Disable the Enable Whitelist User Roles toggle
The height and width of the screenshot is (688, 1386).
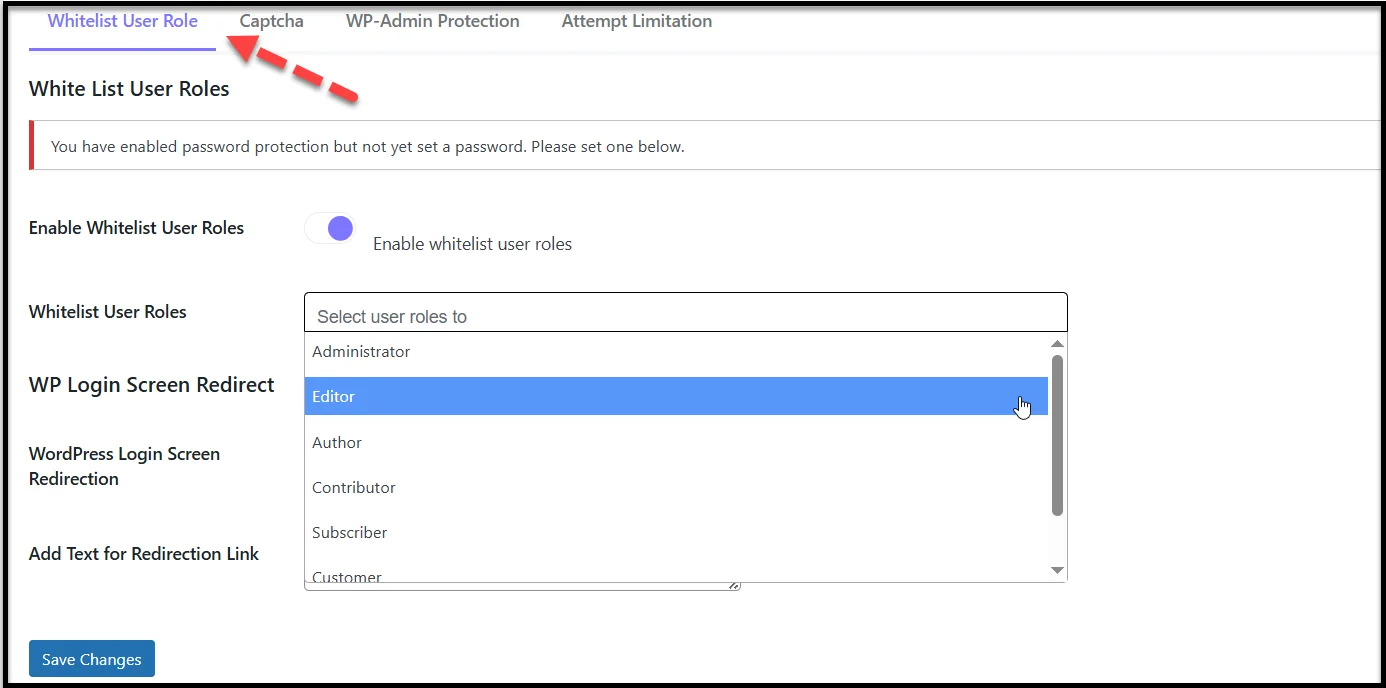coord(330,228)
